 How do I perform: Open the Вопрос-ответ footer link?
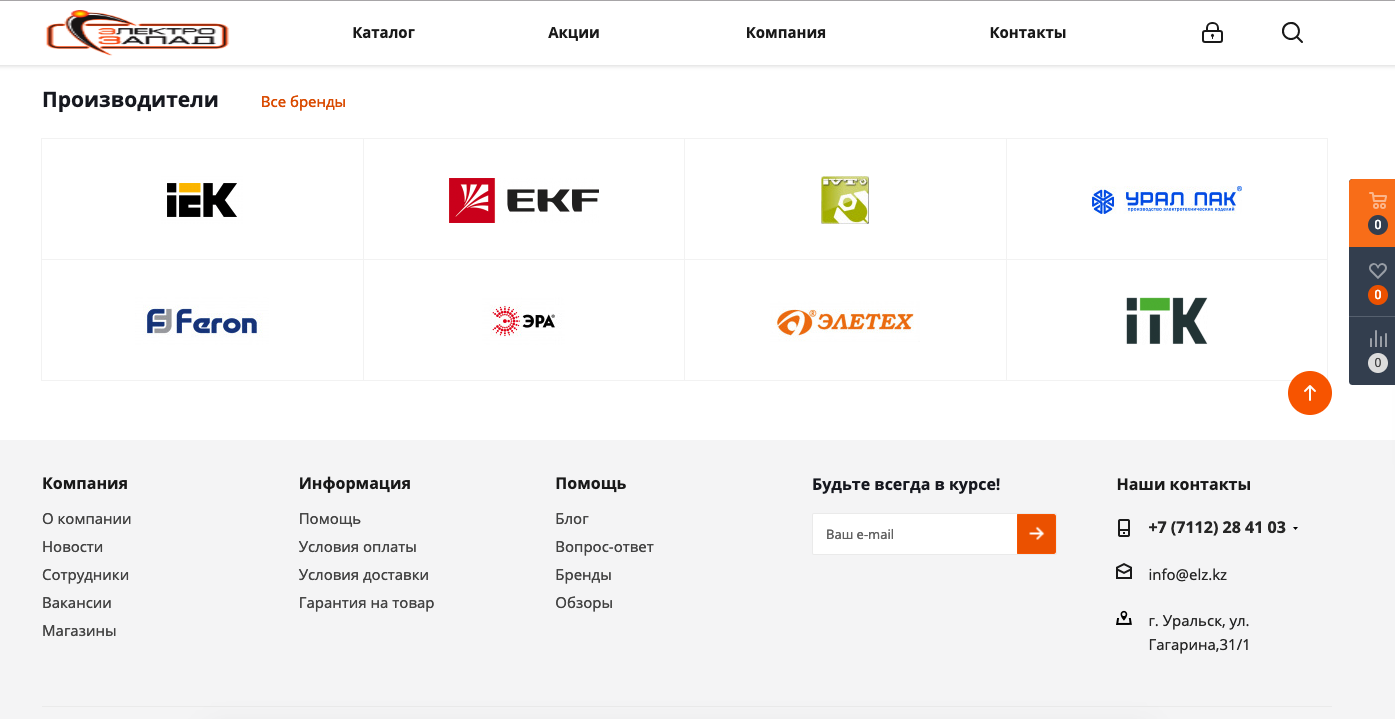605,547
